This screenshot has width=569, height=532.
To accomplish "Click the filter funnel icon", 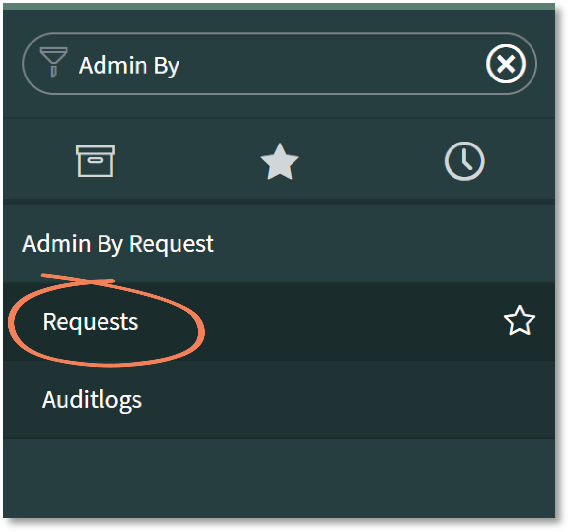I will pyautogui.click(x=53, y=62).
